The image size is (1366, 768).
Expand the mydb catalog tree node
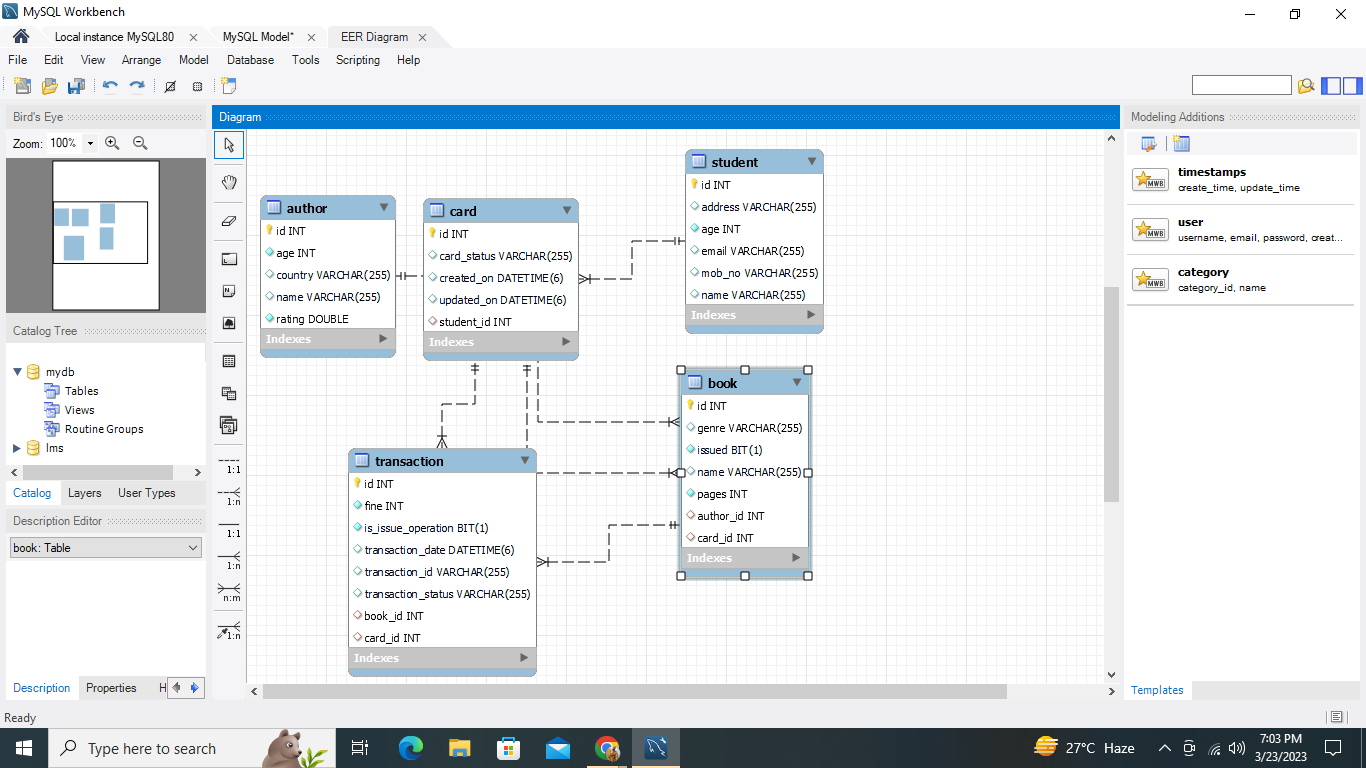16,371
